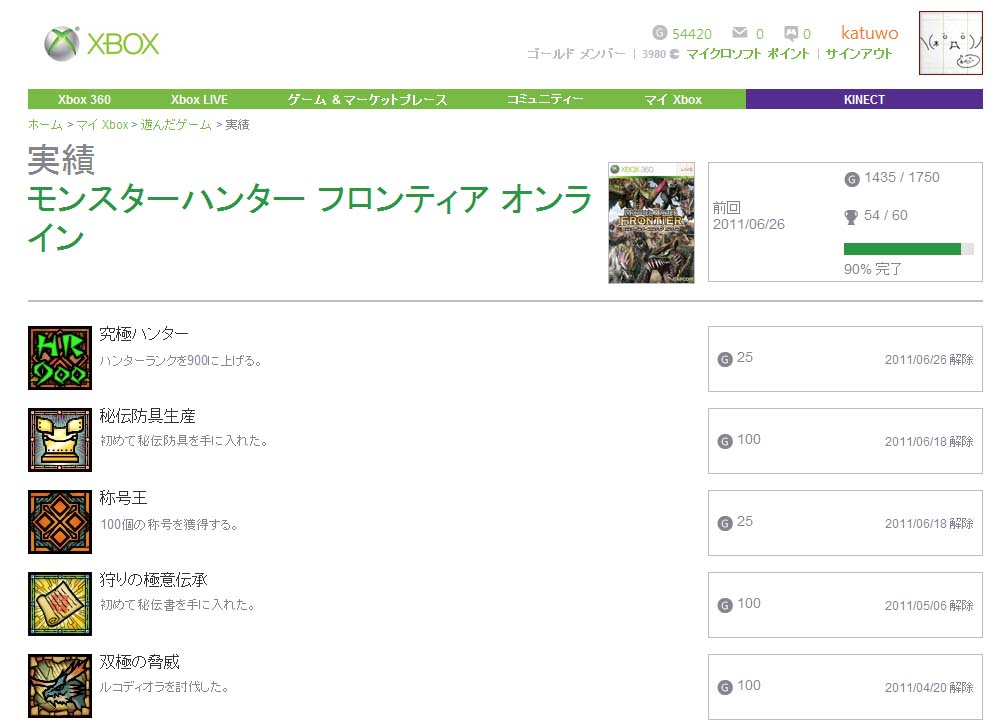Click the 狩りの極意伝承 achievement title
996x725 pixels.
(153, 580)
